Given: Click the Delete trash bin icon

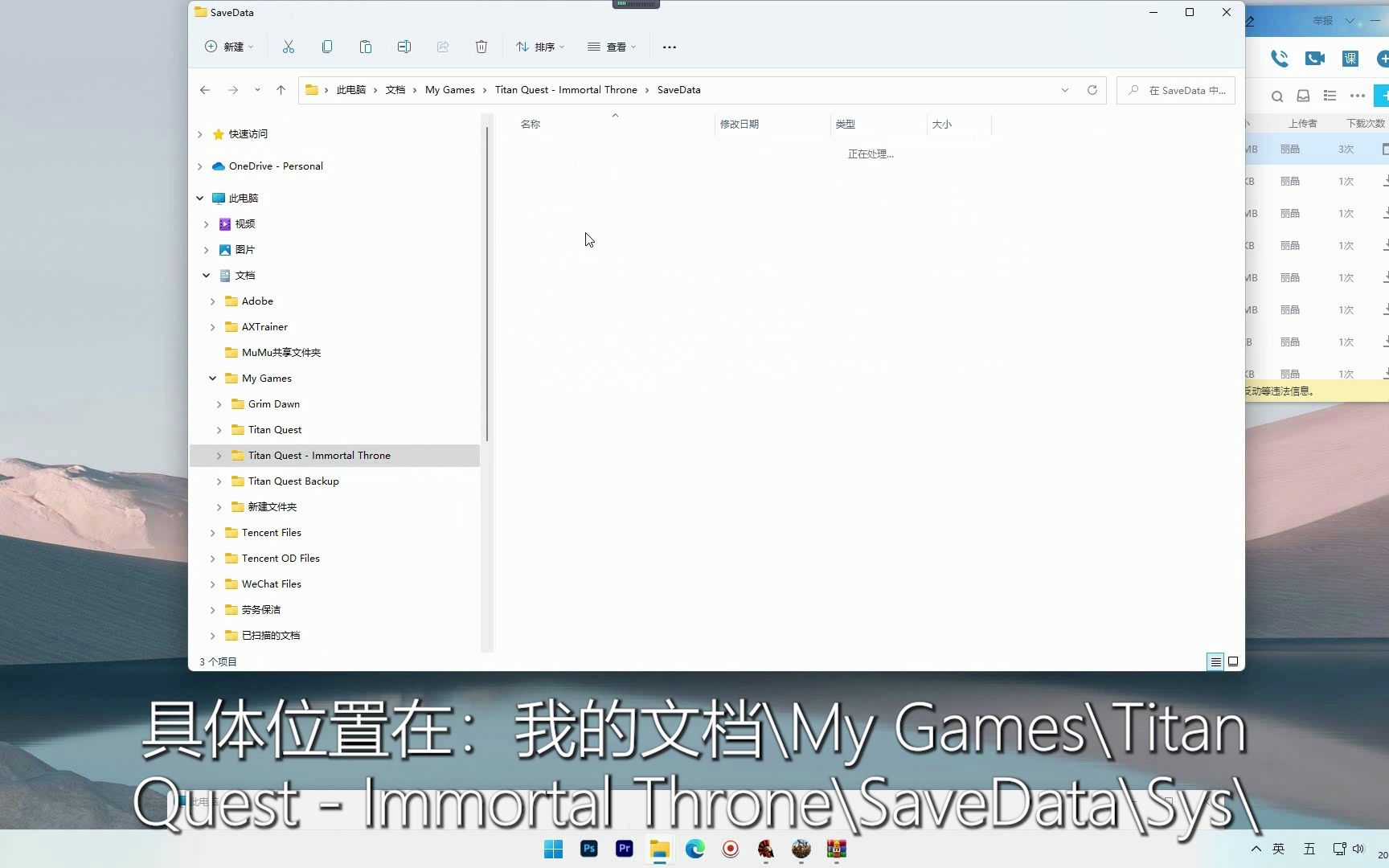Looking at the screenshot, I should tap(481, 47).
